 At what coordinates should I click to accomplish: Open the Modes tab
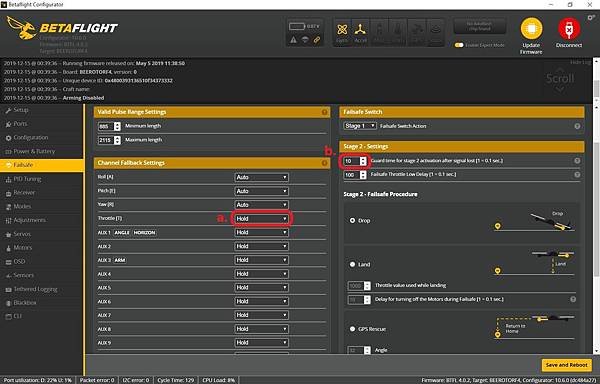pyautogui.click(x=42, y=207)
